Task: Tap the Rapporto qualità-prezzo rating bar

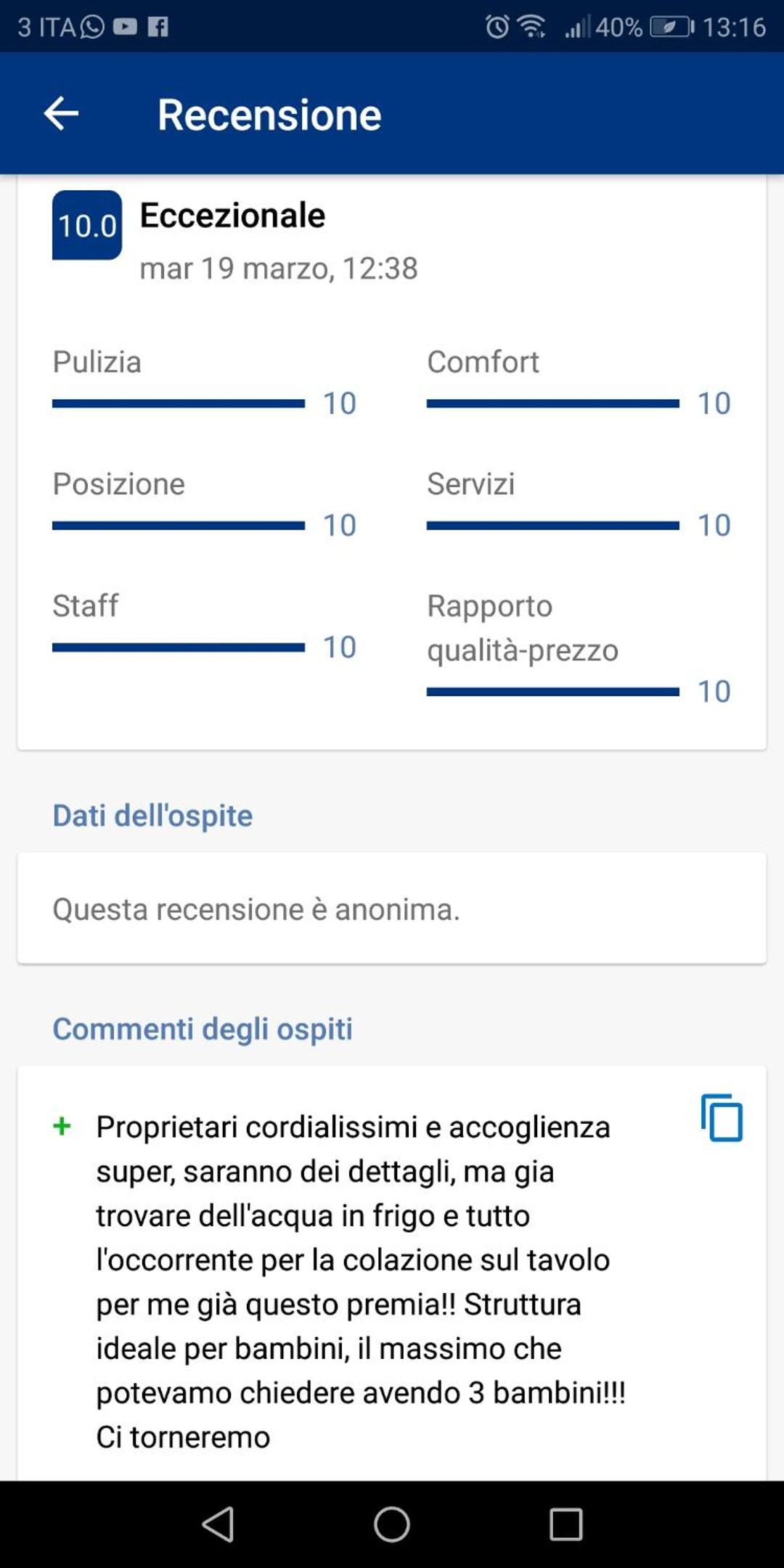Action: tap(553, 692)
